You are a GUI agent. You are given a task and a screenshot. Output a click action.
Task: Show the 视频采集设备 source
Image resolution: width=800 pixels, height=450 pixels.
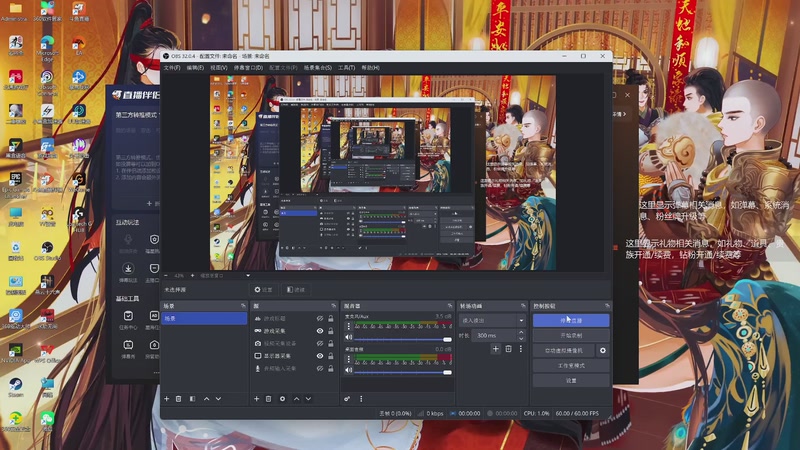click(x=320, y=343)
